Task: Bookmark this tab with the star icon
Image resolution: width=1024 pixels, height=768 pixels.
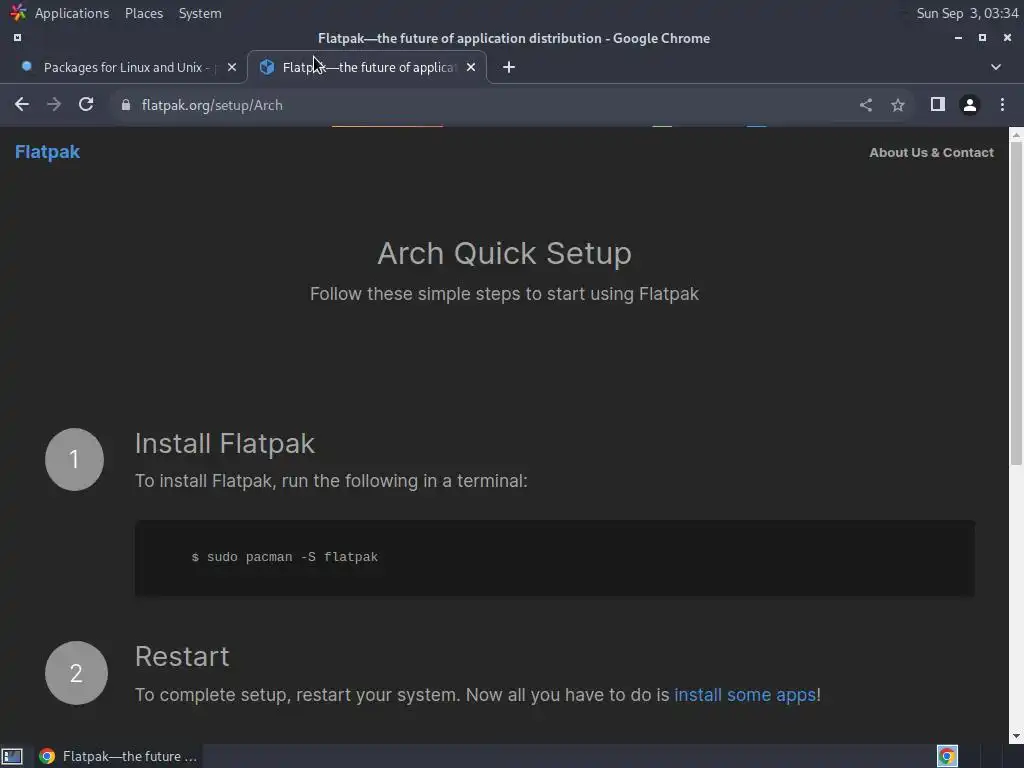Action: (x=898, y=104)
